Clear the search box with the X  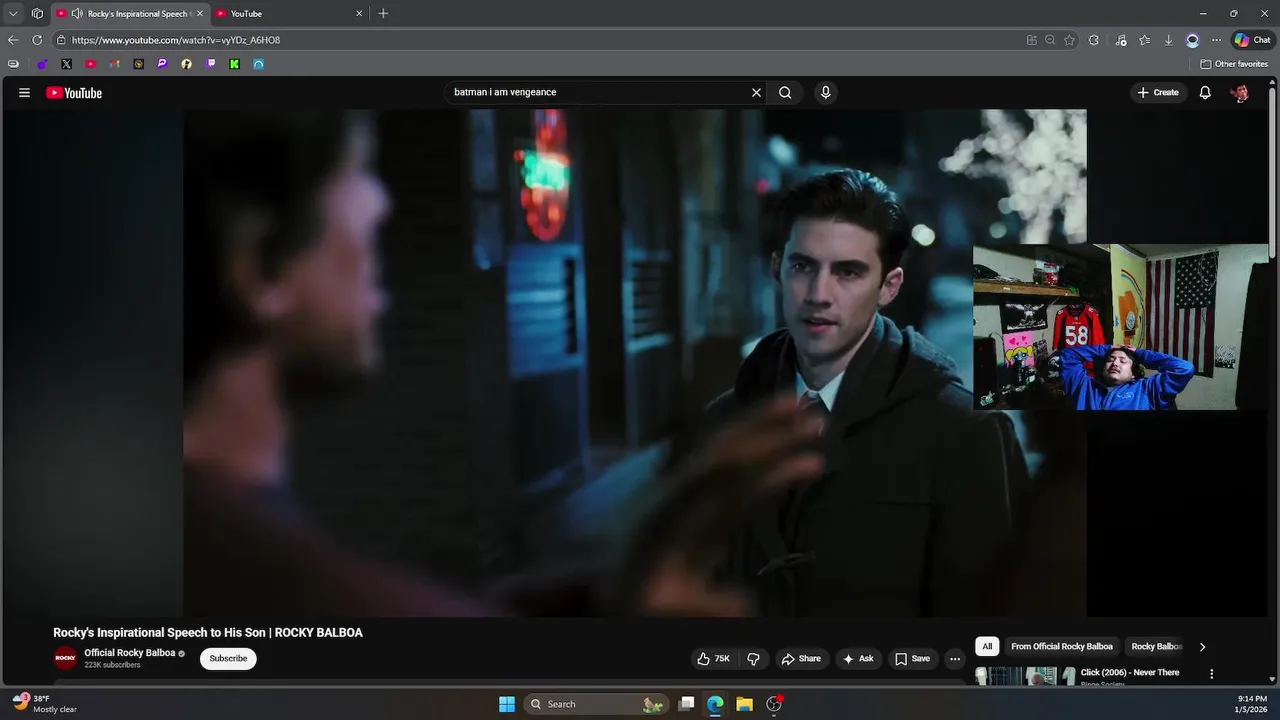pos(756,92)
